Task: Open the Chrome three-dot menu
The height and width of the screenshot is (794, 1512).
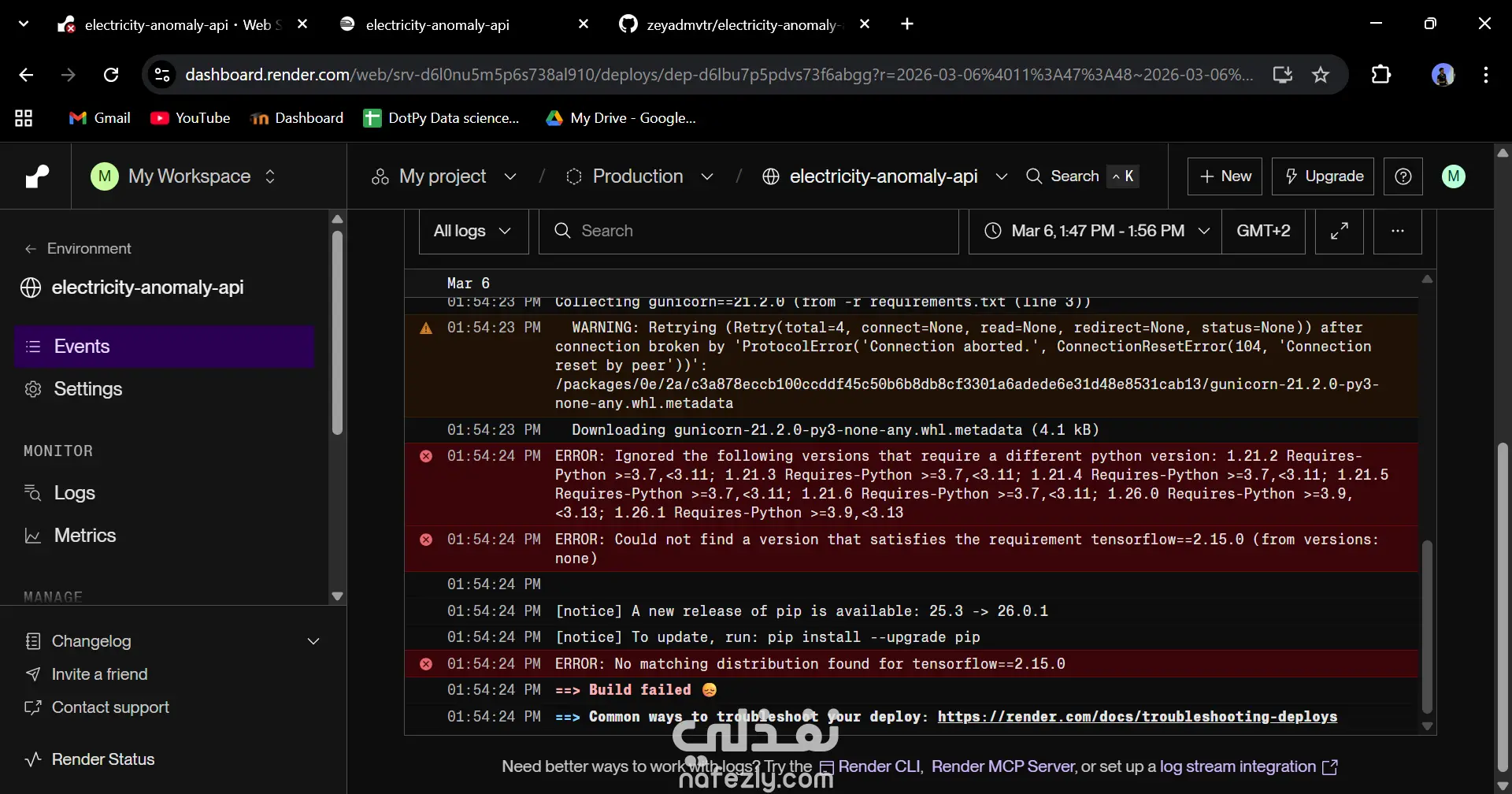Action: pyautogui.click(x=1486, y=75)
